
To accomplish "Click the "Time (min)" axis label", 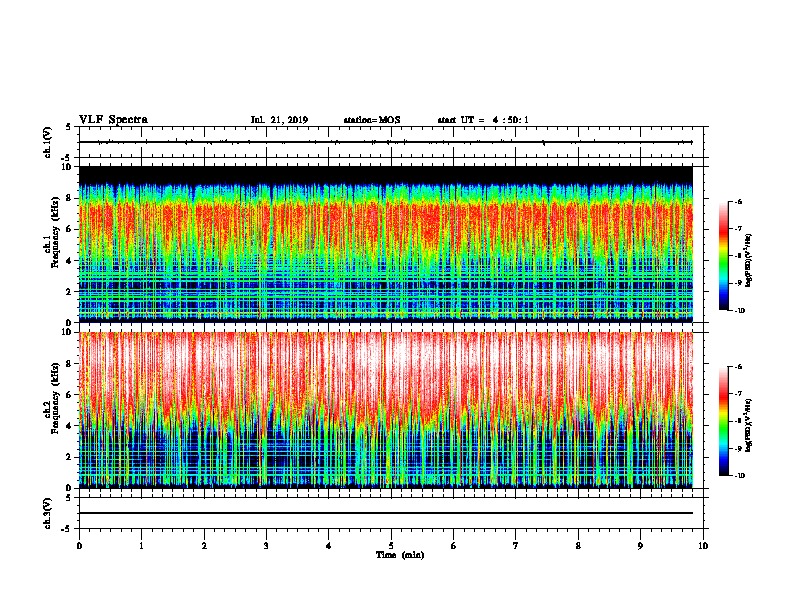I will (x=400, y=555).
